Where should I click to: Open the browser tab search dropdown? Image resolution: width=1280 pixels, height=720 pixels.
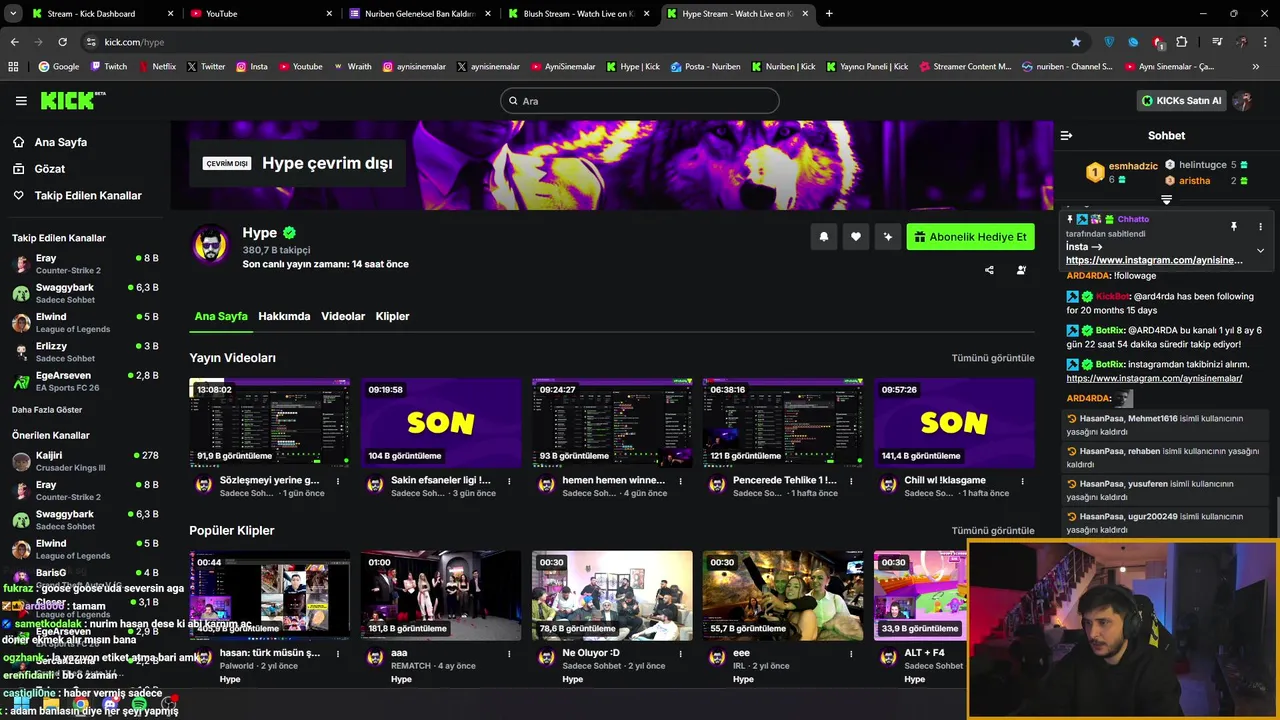tap(14, 14)
